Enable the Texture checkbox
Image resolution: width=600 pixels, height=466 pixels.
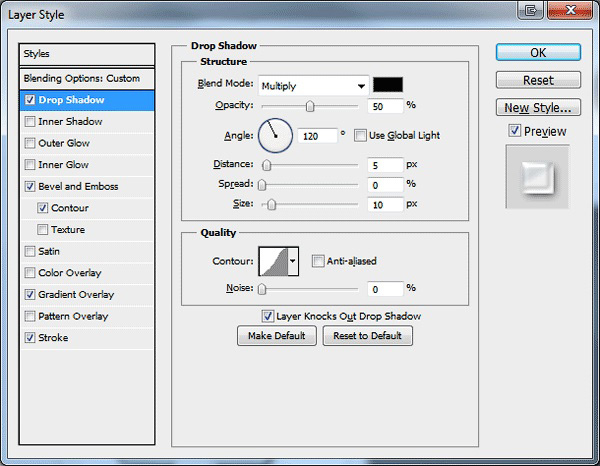pos(42,230)
